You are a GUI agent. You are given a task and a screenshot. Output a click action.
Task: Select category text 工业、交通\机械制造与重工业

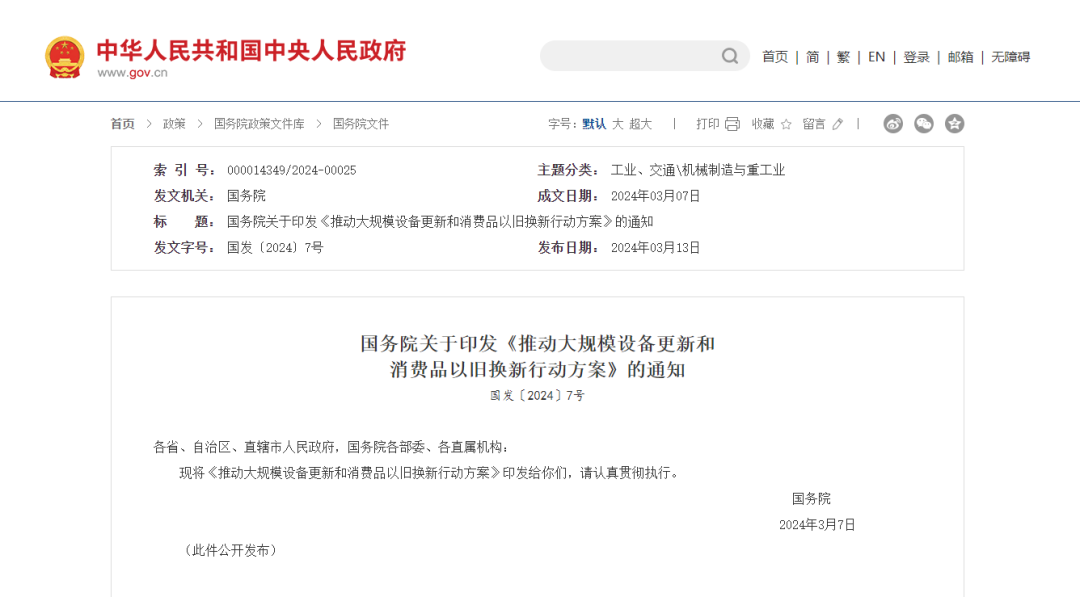pyautogui.click(x=698, y=170)
